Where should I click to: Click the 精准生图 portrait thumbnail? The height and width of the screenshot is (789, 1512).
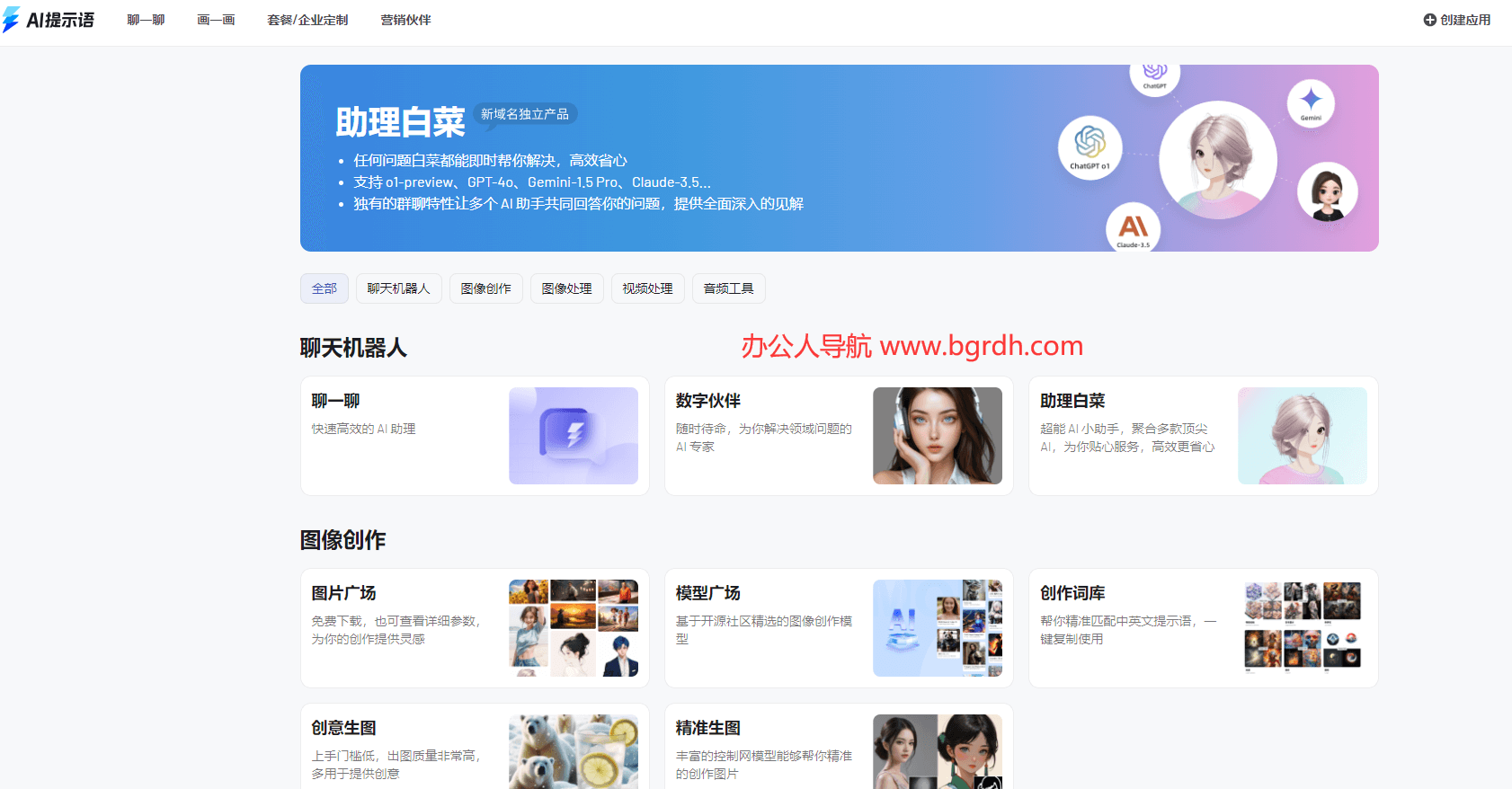(938, 752)
